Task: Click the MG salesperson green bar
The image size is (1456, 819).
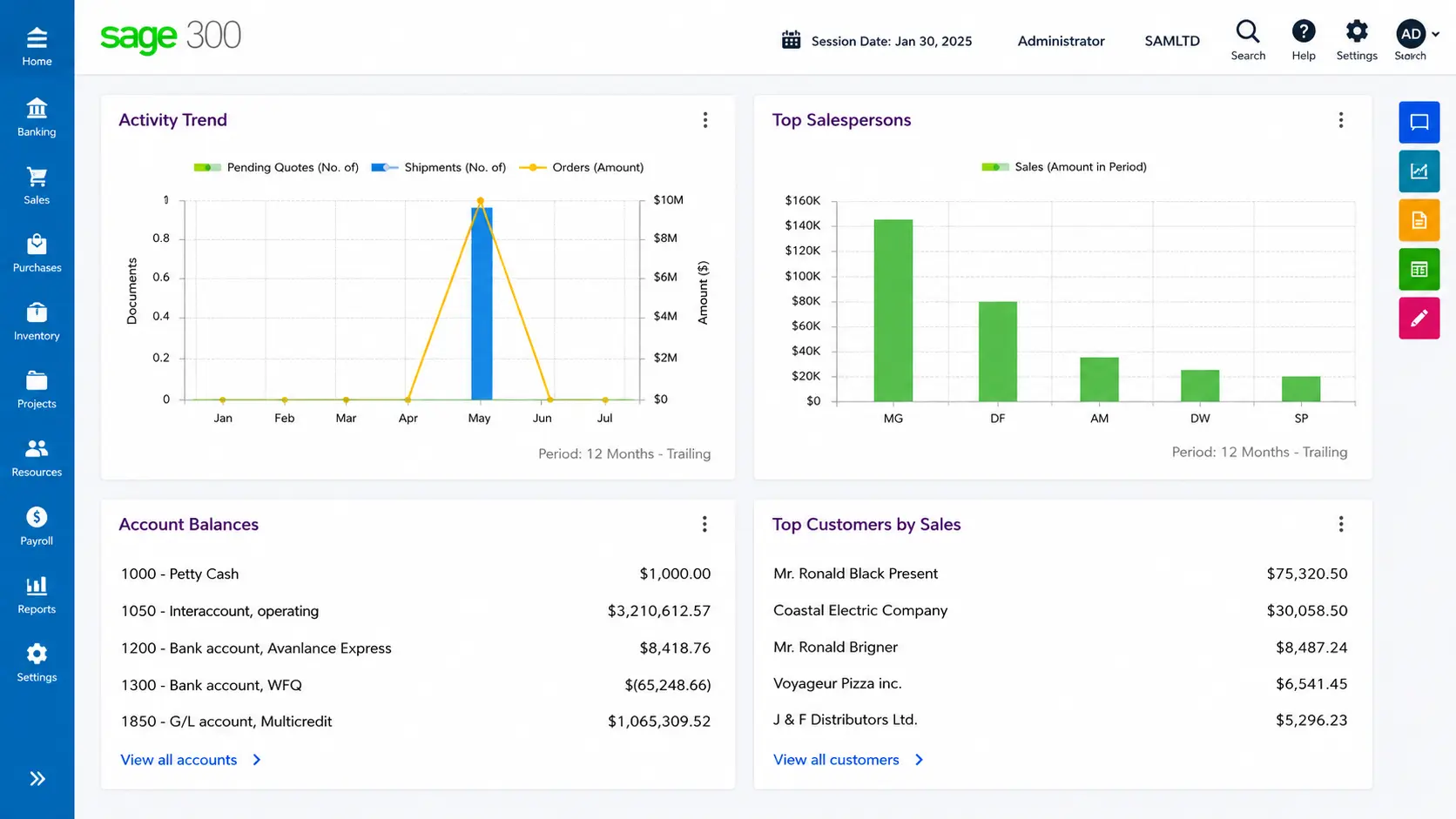Action: pyautogui.click(x=893, y=311)
